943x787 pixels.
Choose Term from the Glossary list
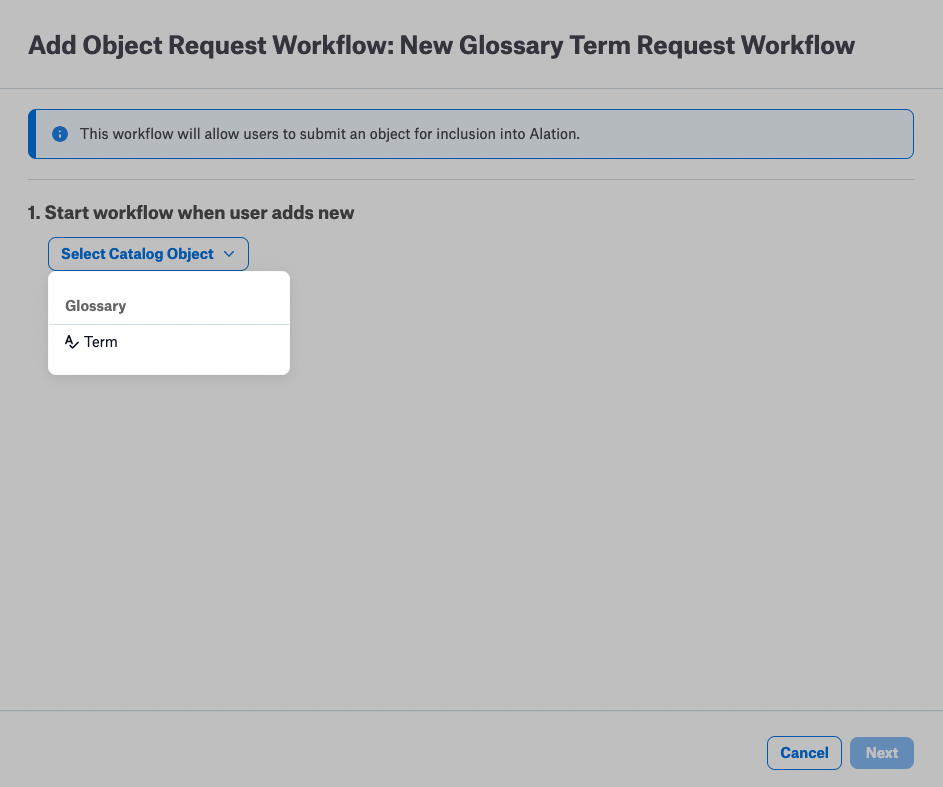coord(168,342)
